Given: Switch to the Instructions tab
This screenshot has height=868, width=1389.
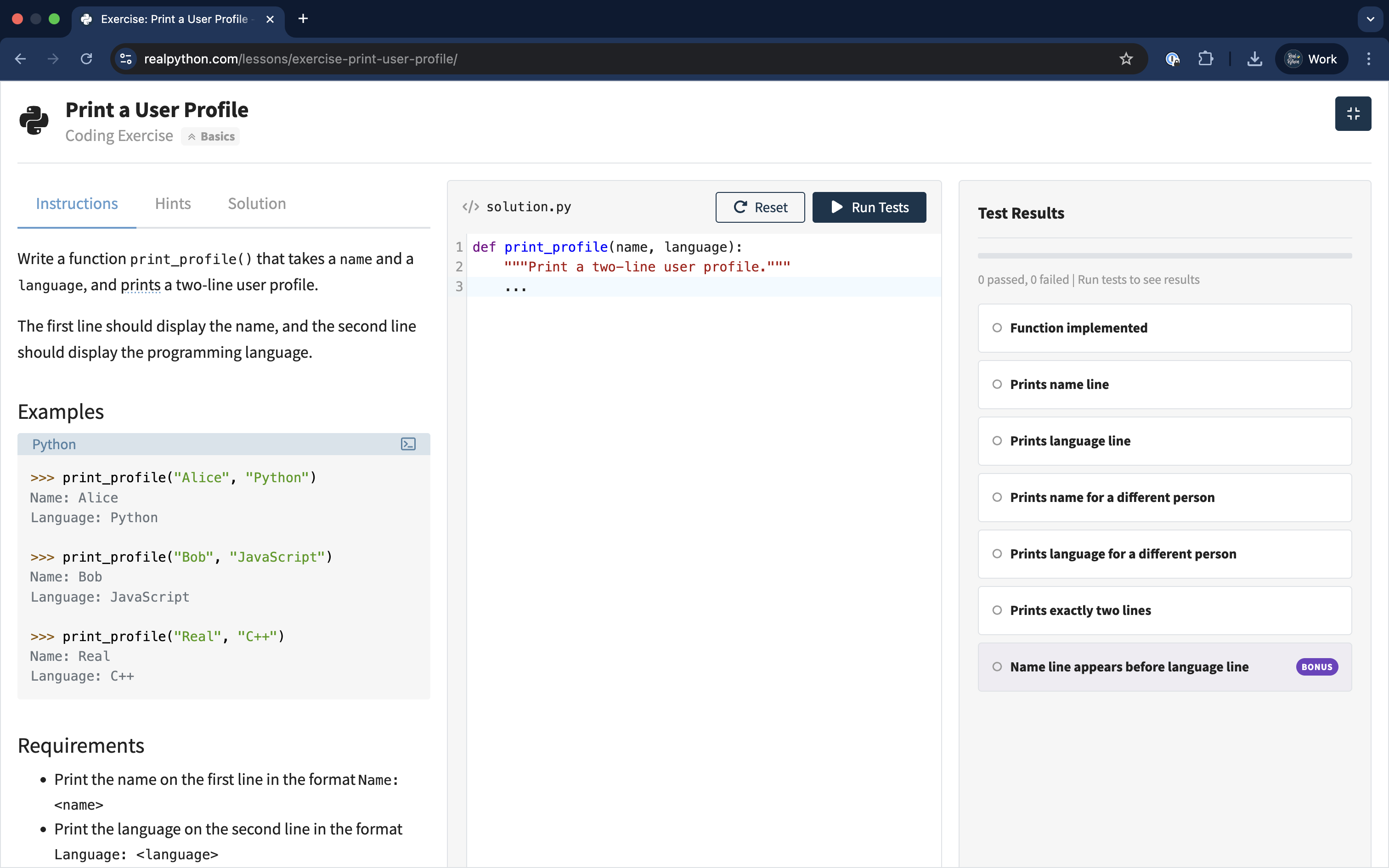Looking at the screenshot, I should click(x=77, y=204).
